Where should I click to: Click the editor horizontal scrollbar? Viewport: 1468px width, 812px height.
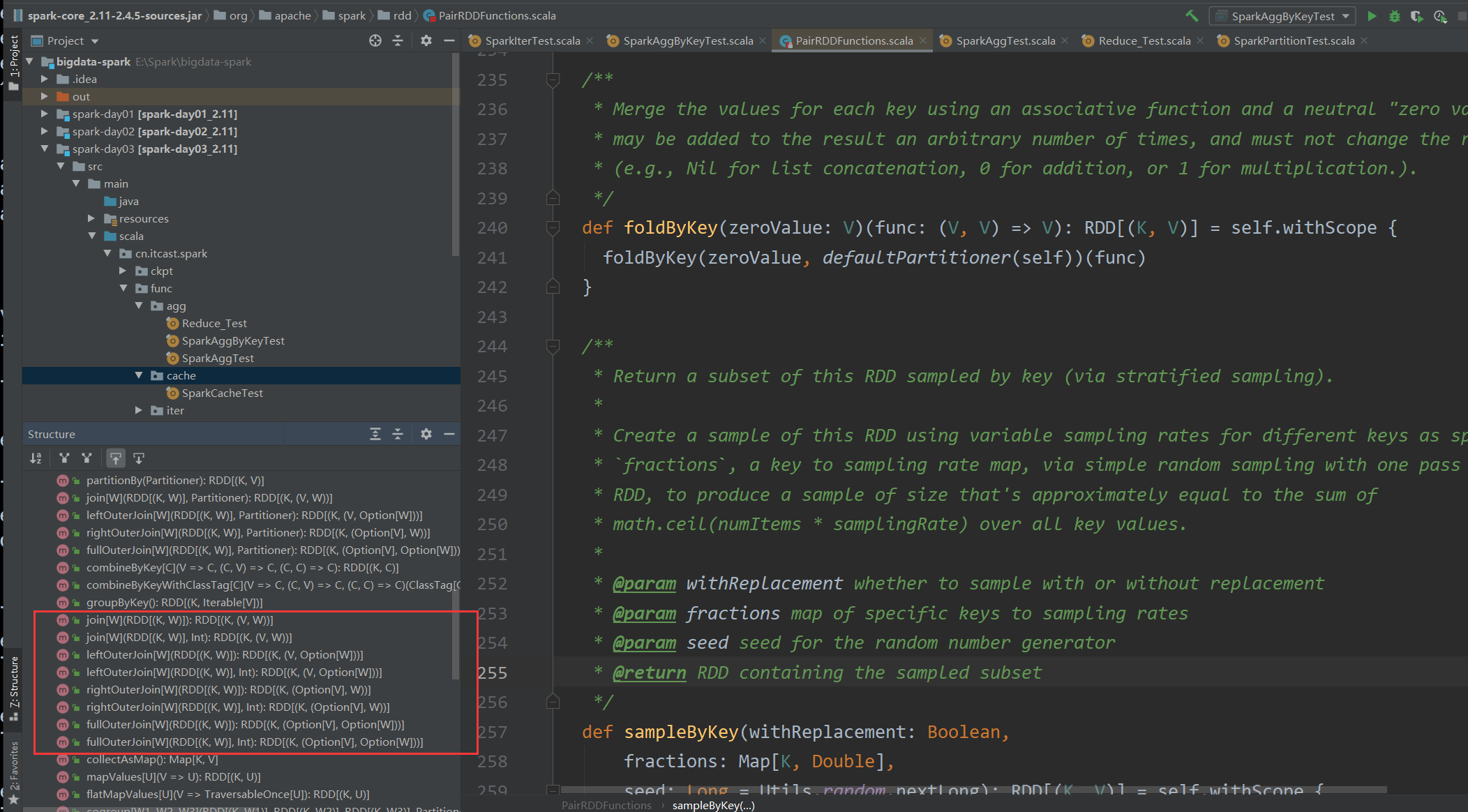point(973,790)
